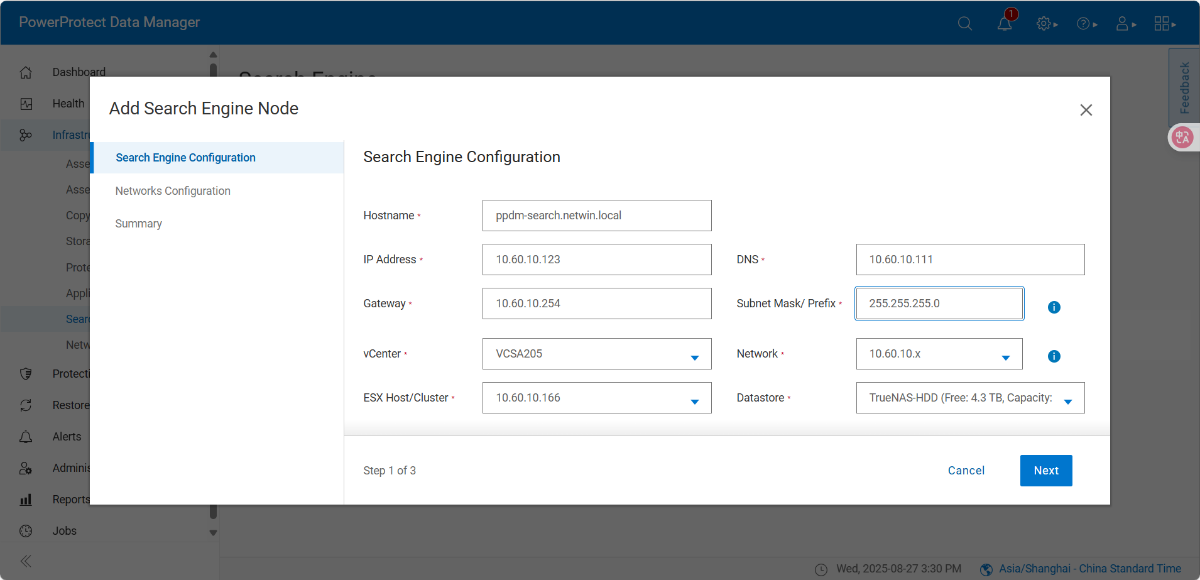Collapse the sidebar with double chevron icon
Screen dimensions: 1200x580
tap(26, 561)
